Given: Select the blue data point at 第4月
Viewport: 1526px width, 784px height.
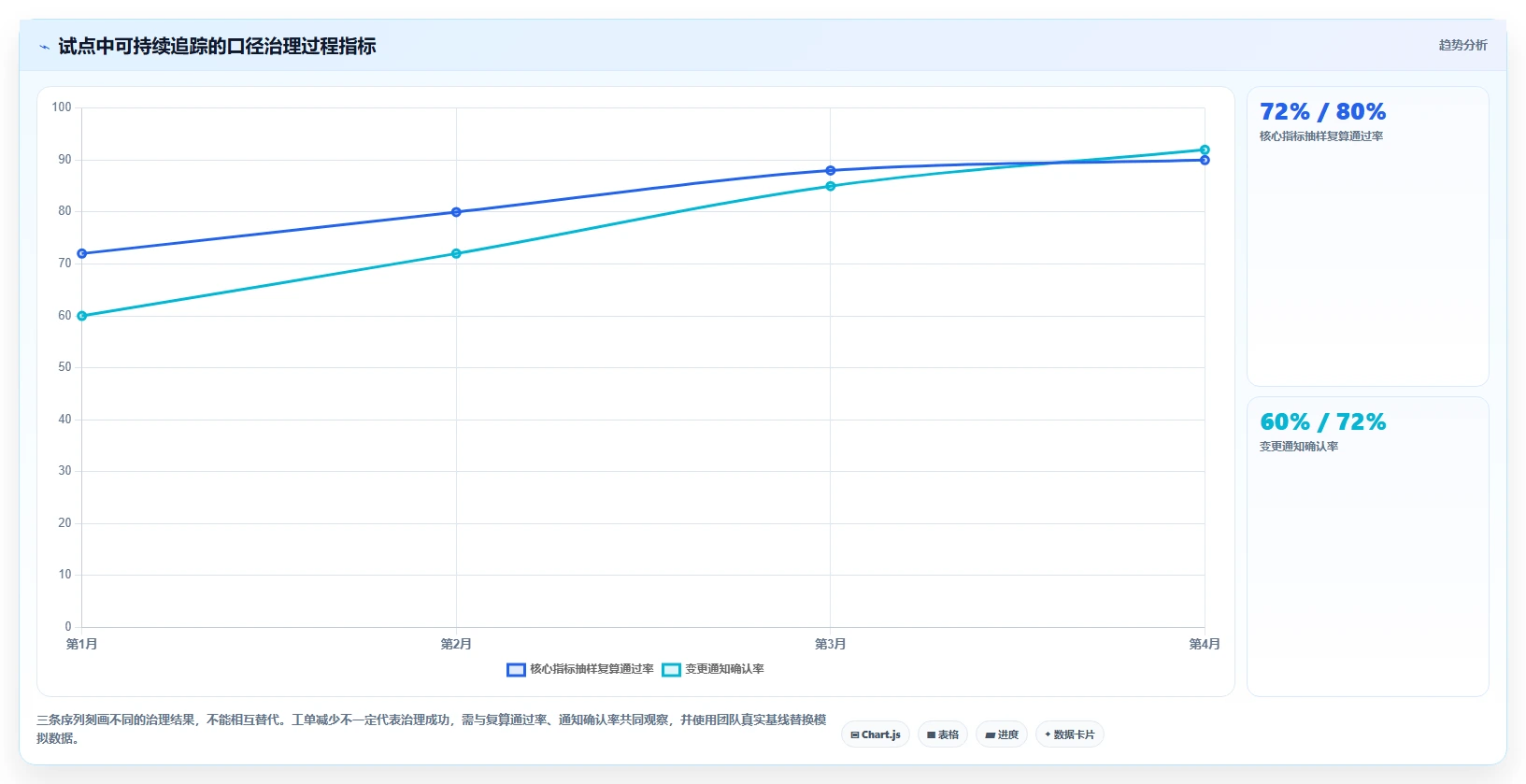Looking at the screenshot, I should point(1205,160).
